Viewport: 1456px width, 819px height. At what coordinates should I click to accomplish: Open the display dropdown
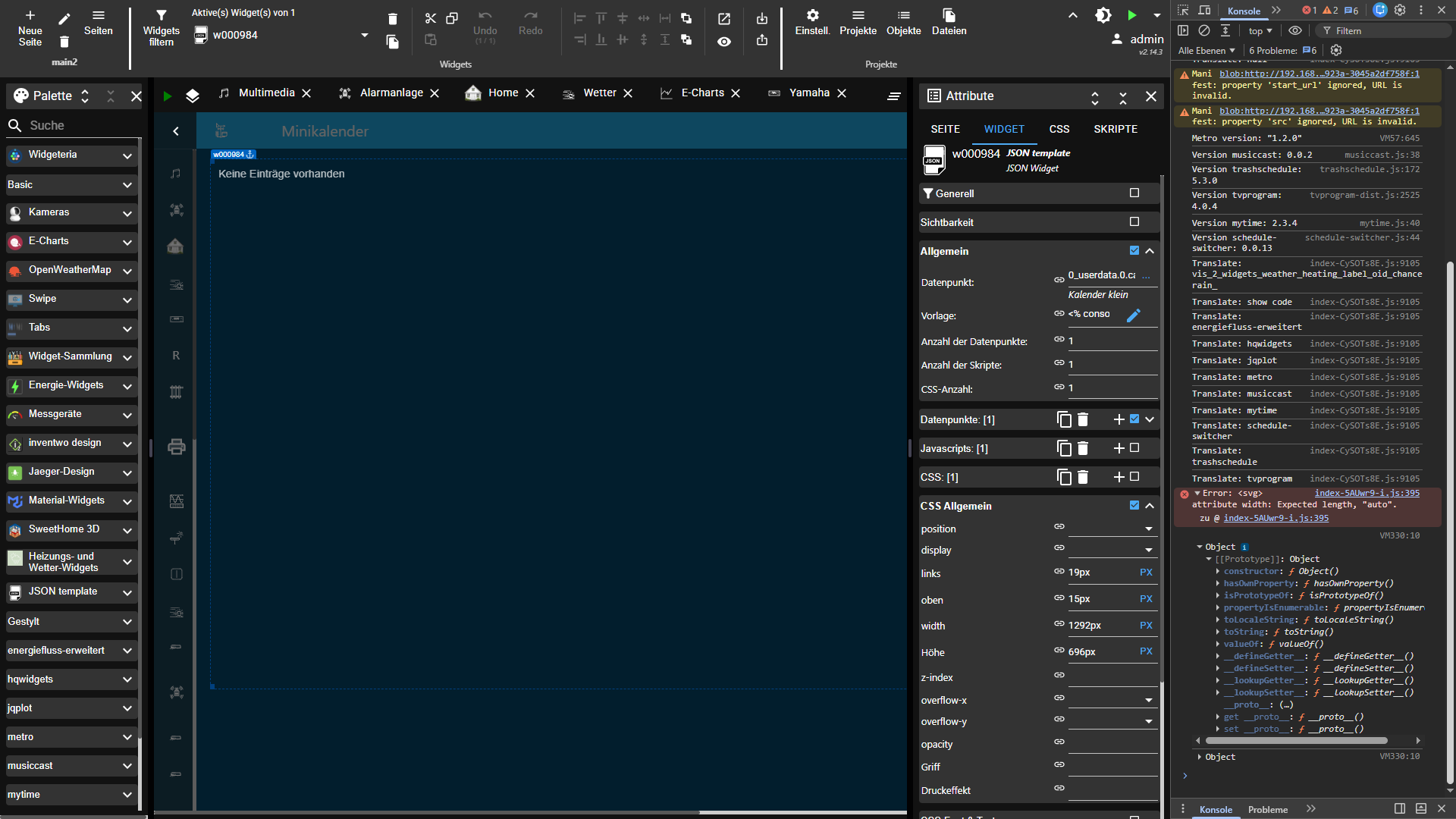[x=1112, y=549]
